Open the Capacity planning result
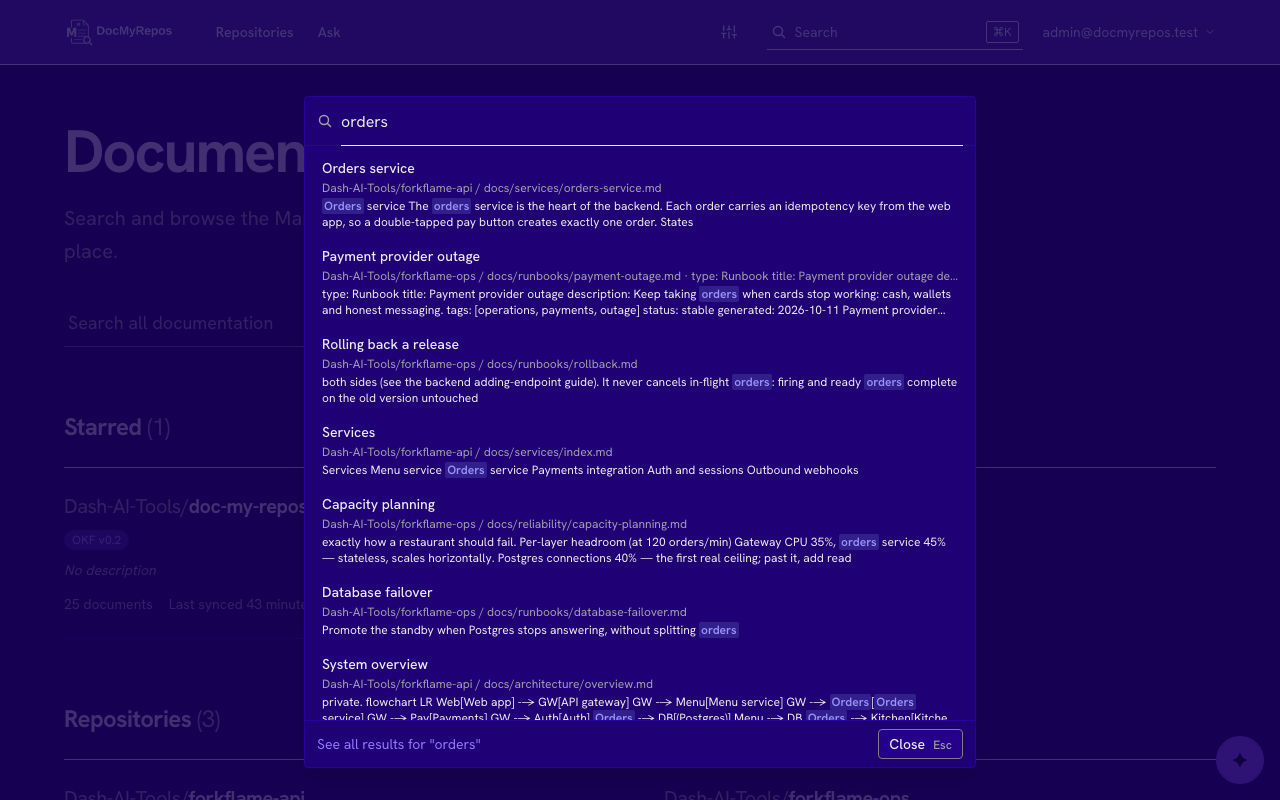 [x=640, y=531]
